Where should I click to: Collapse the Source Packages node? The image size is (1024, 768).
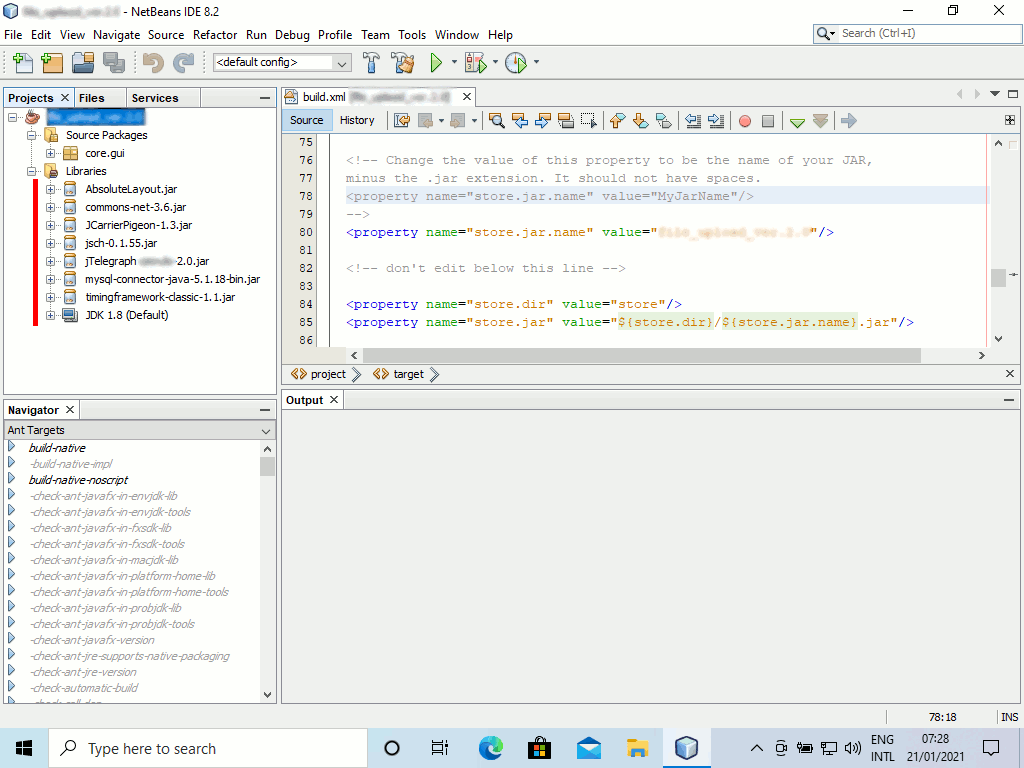(31, 135)
